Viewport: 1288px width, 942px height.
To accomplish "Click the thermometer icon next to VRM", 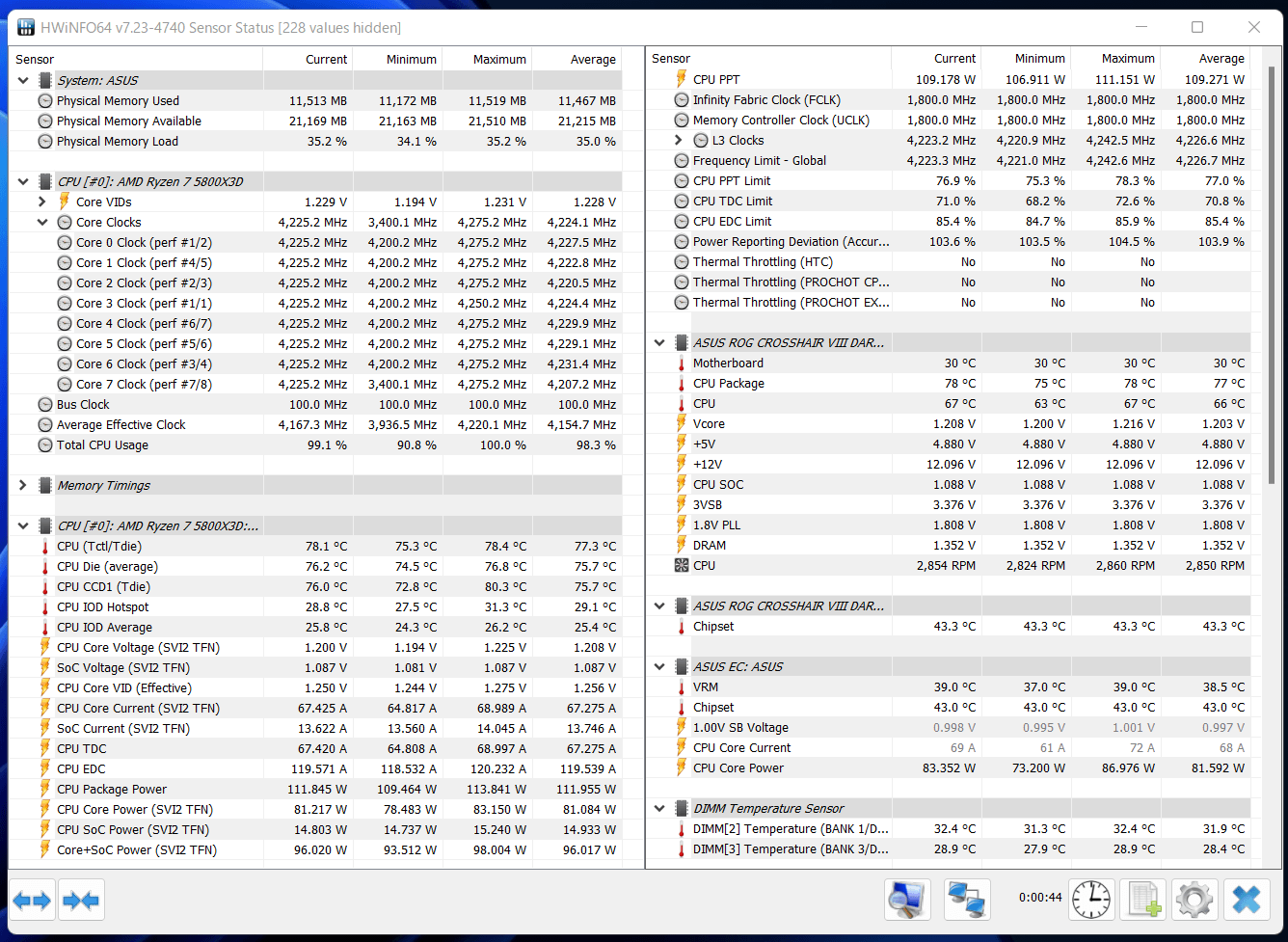I will [682, 687].
